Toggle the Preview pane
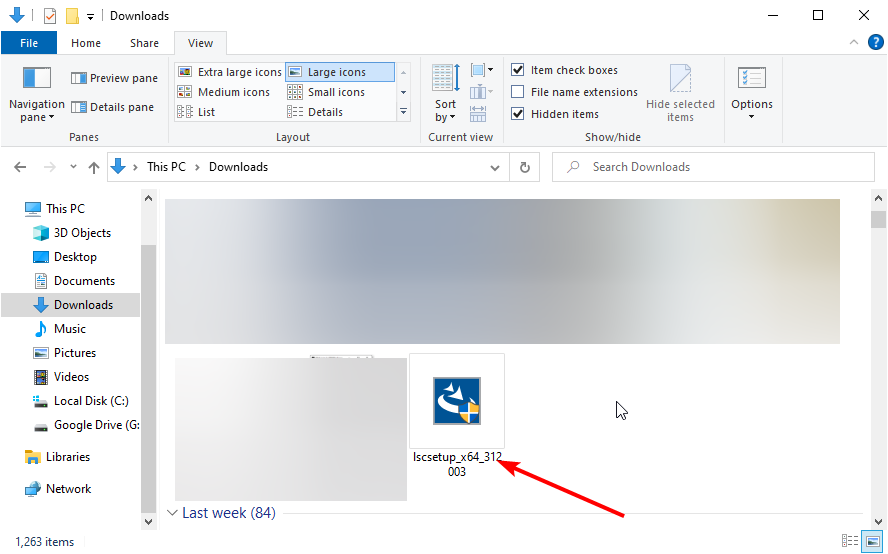 [114, 78]
